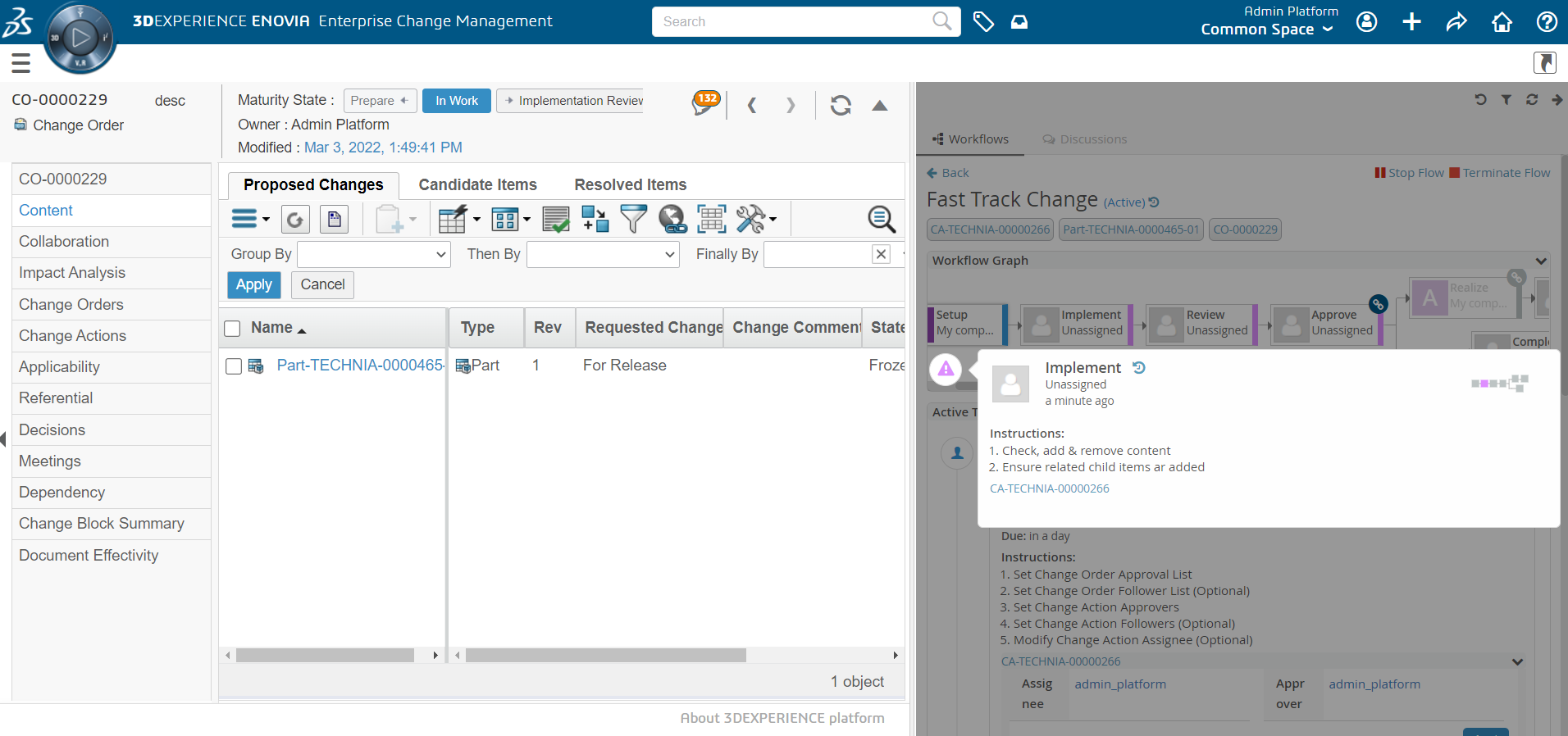Viewport: 1568px width, 736px height.
Task: Open the Group By dropdown
Action: [x=374, y=255]
